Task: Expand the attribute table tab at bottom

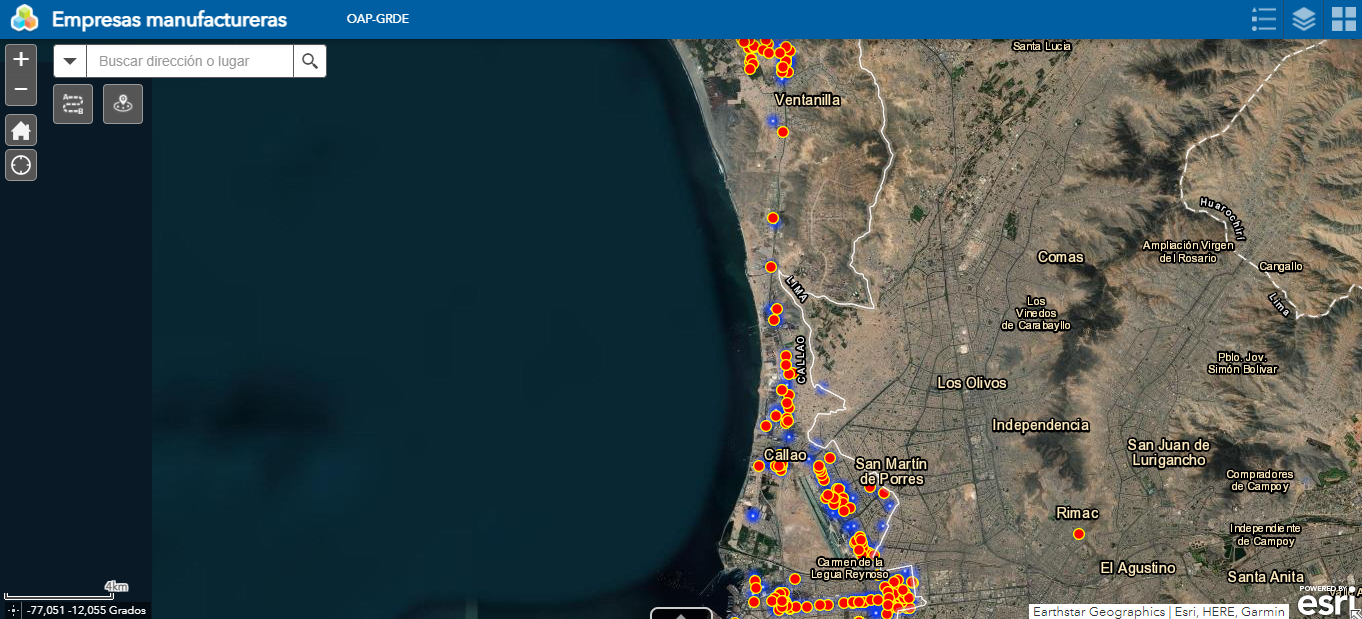Action: pyautogui.click(x=681, y=613)
